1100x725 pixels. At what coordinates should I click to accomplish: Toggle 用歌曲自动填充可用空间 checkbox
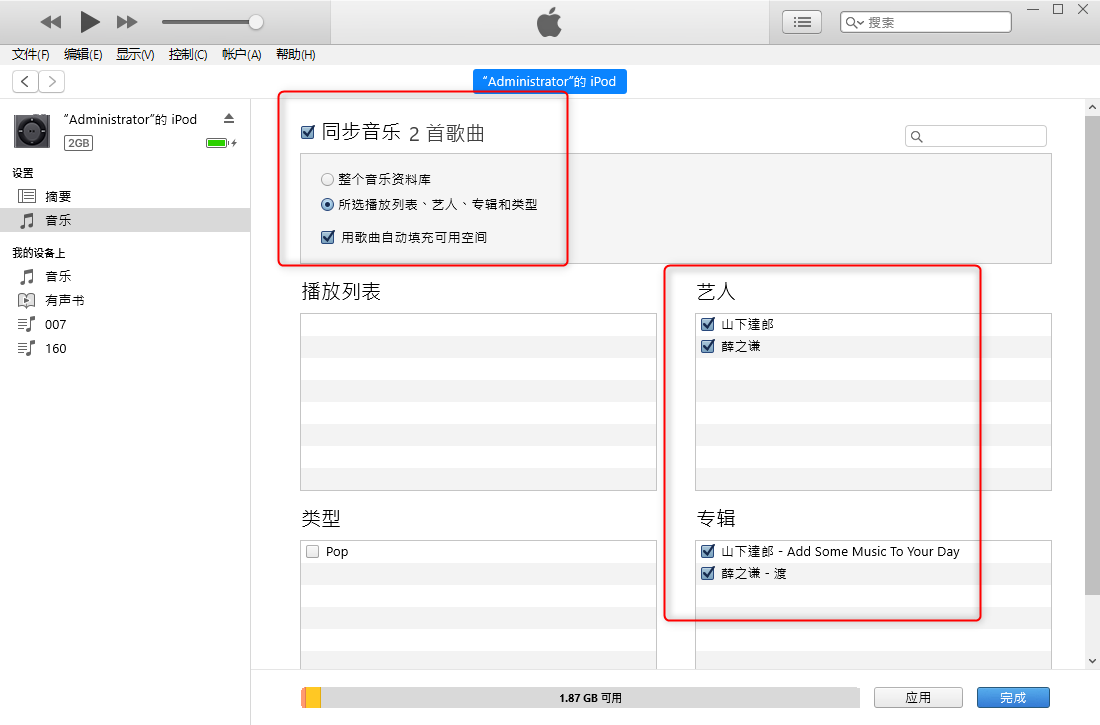pyautogui.click(x=328, y=237)
